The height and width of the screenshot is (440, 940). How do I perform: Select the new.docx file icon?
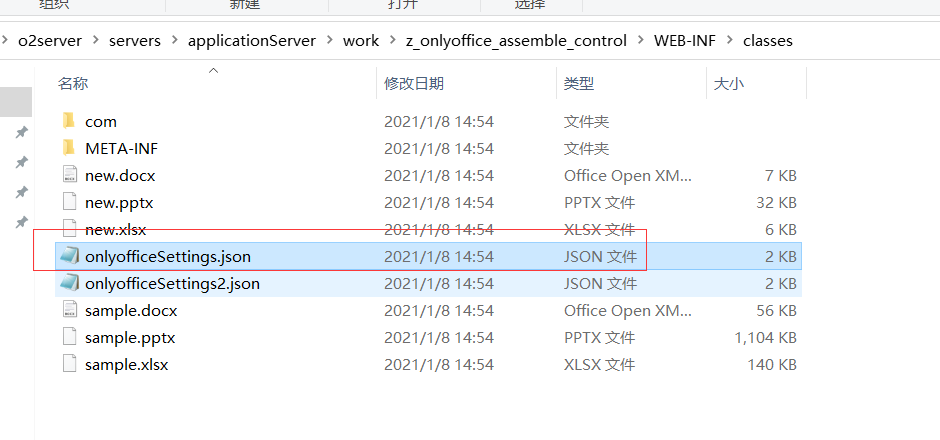click(69, 175)
